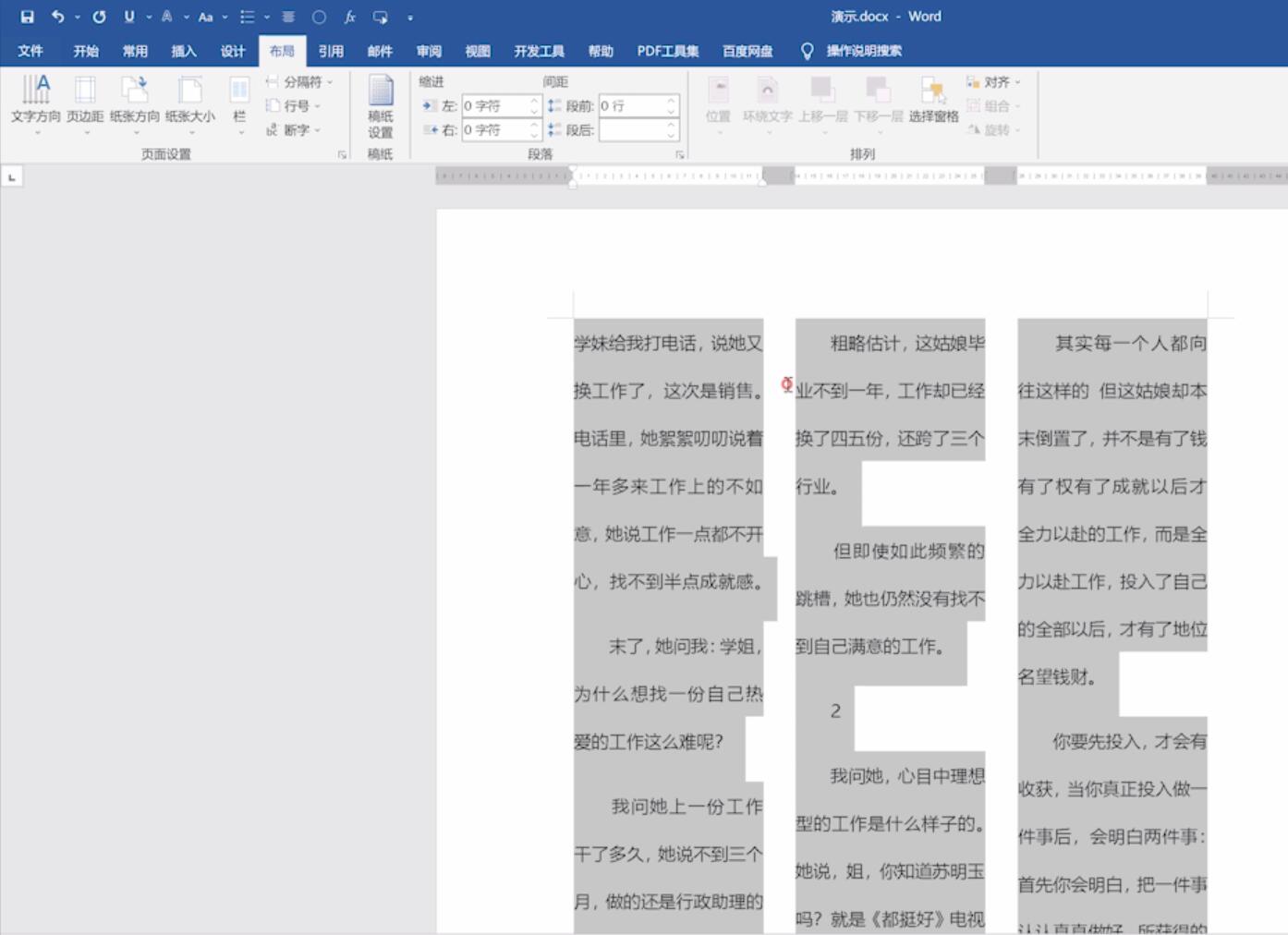The image size is (1288, 935).
Task: Switch to the 引用 tab
Action: pos(331,51)
